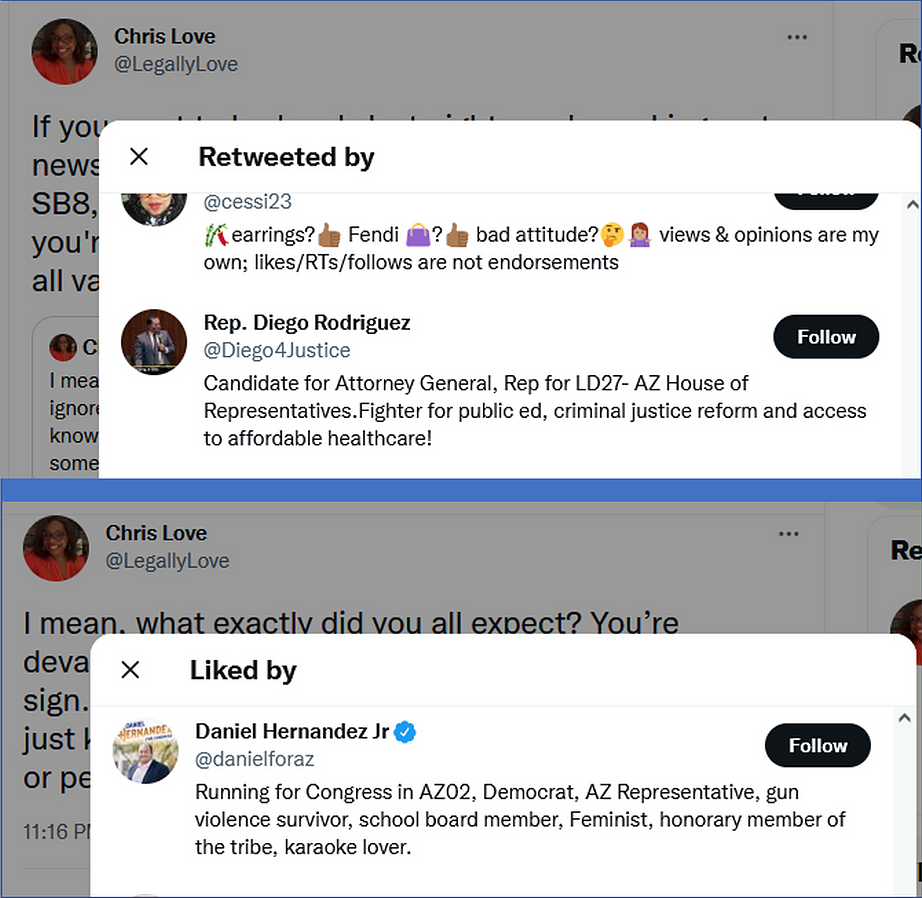Open @LegallyLove handle in top tweet
Viewport: 922px width, 898px height.
175,64
